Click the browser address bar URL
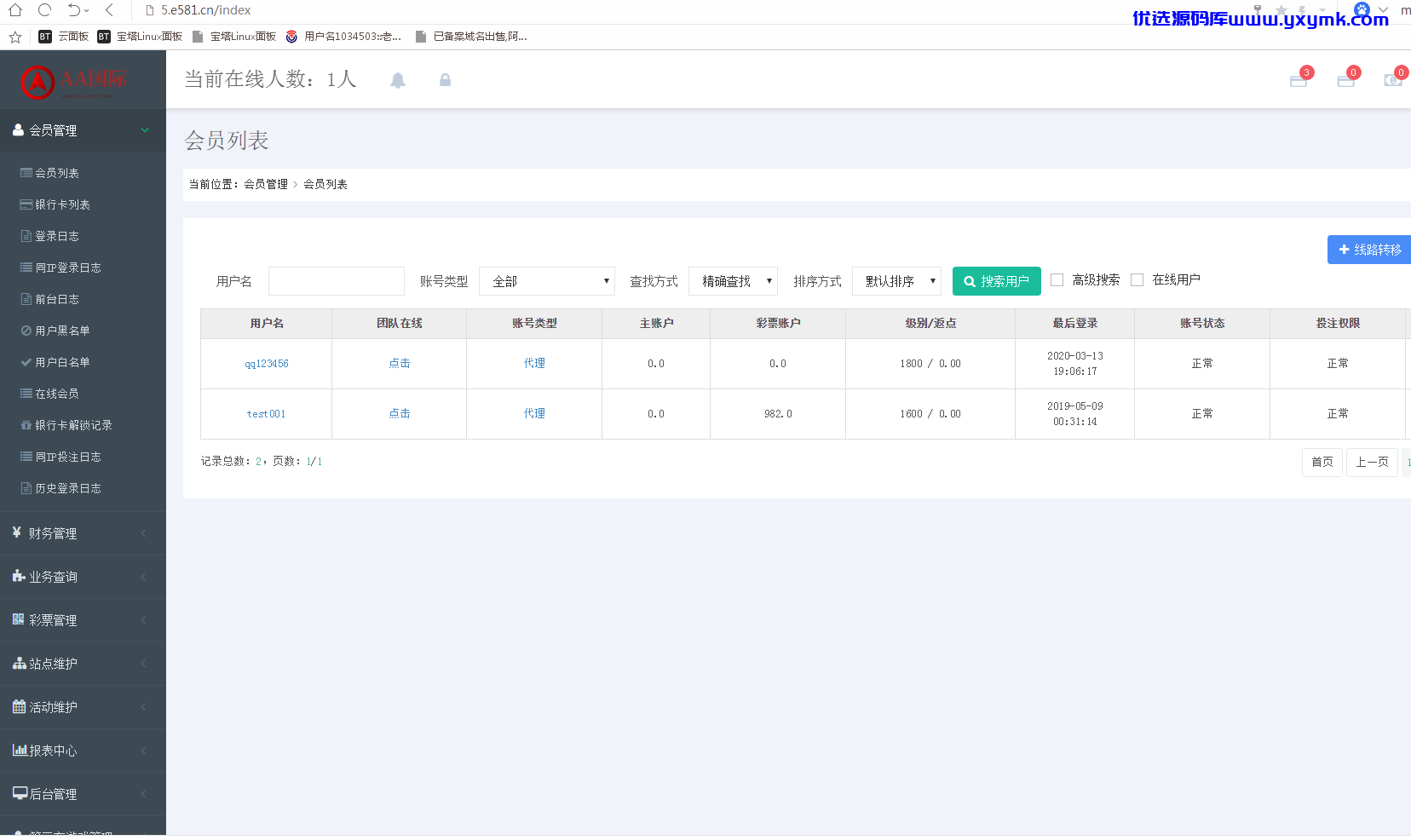1411x840 pixels. click(206, 10)
